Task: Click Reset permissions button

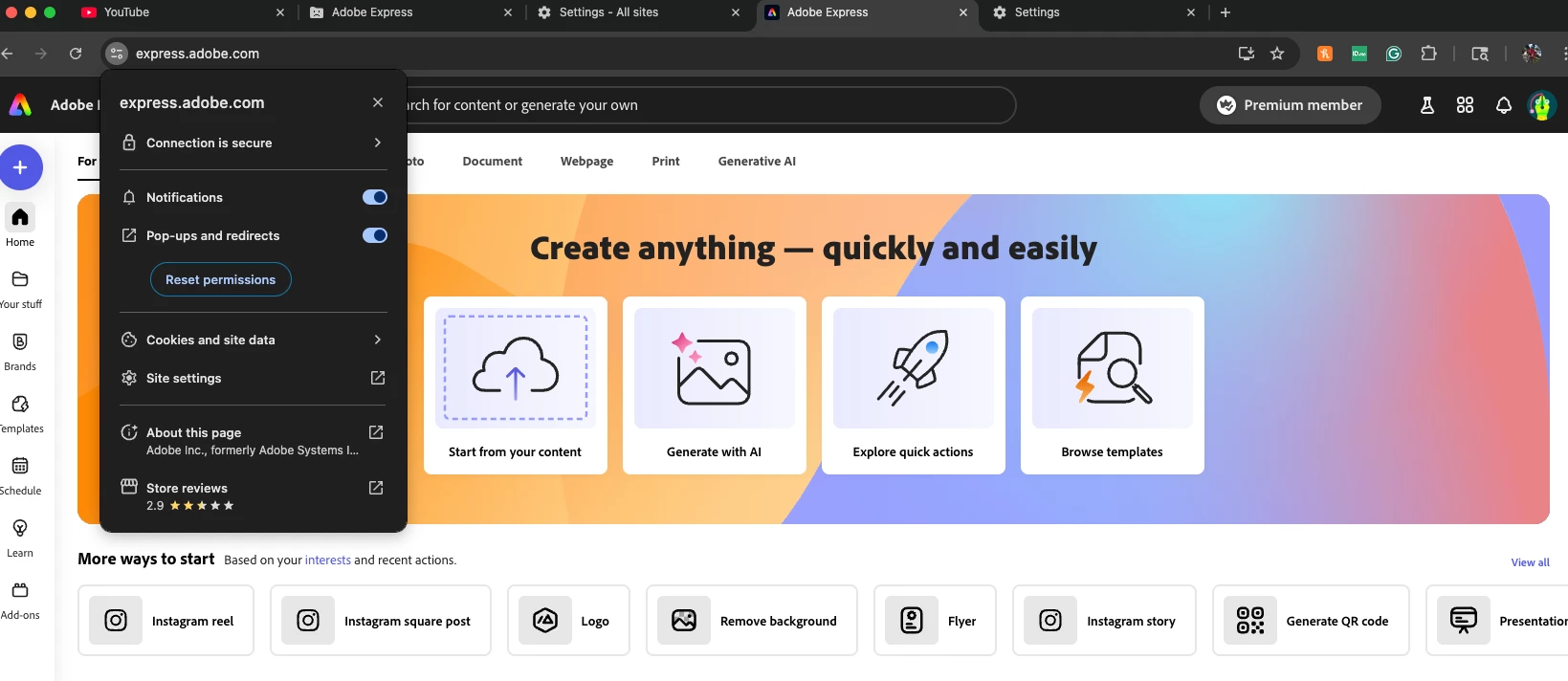Action: [221, 279]
